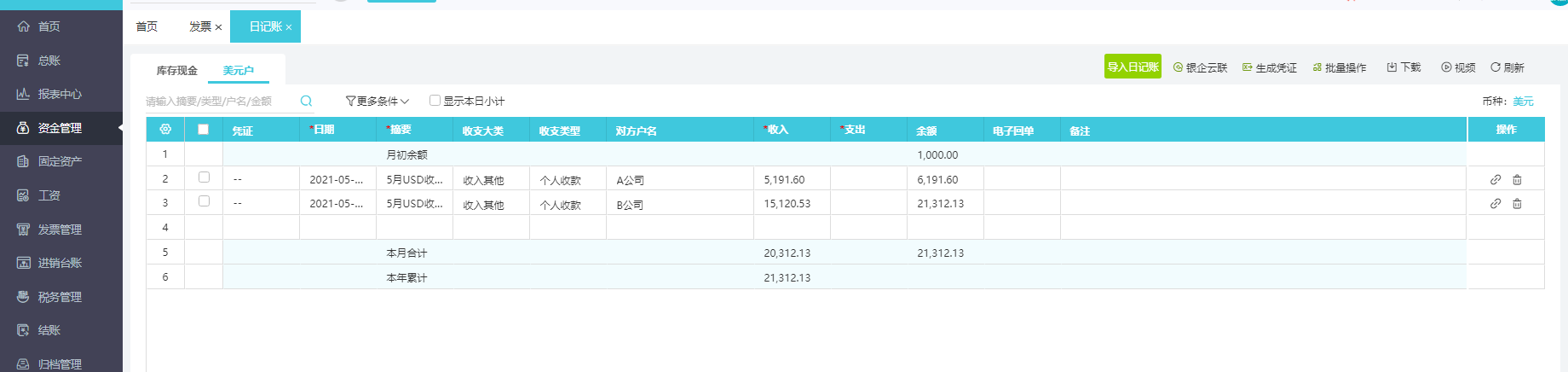Click the search magnifier icon
The image size is (1568, 372).
point(306,101)
